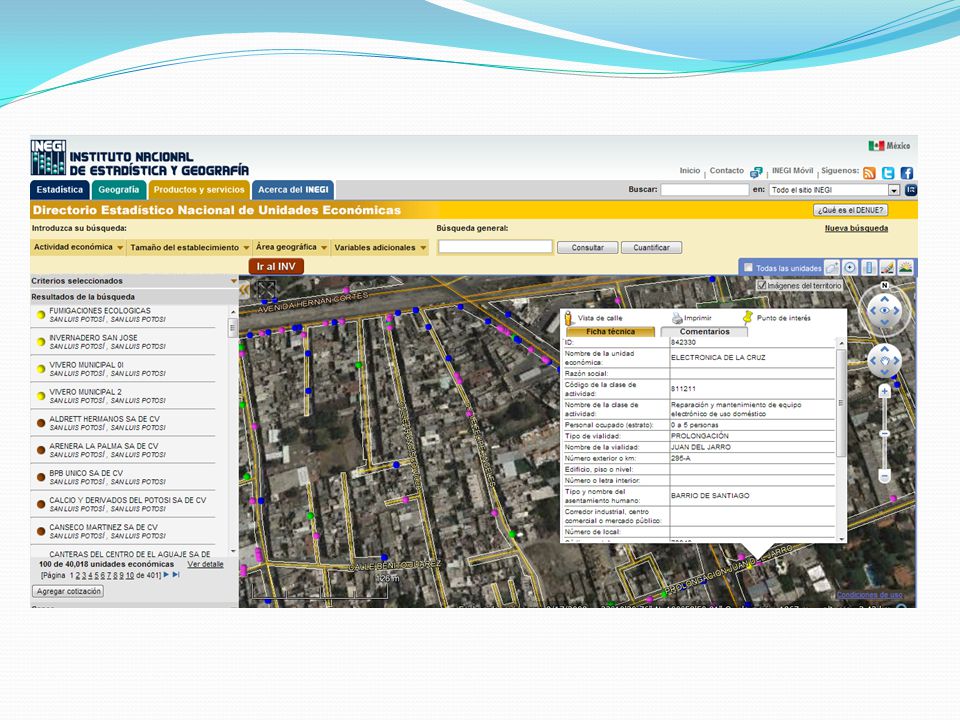This screenshot has height=720, width=960.
Task: Open the INEGI RSS feed icon
Action: [x=869, y=173]
